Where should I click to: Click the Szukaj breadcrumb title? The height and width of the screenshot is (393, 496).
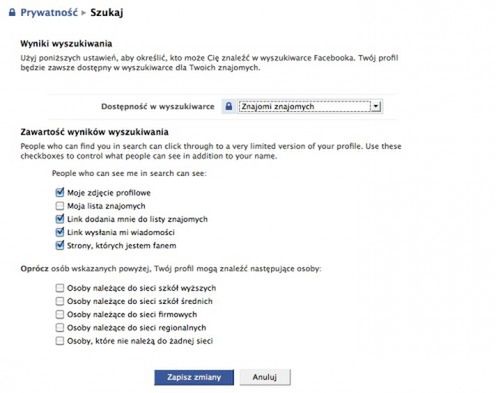[107, 13]
